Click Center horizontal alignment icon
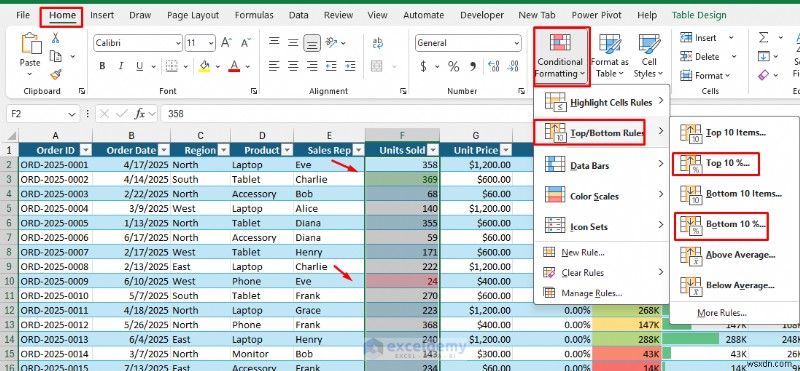Image resolution: width=800 pixels, height=371 pixels. tap(293, 66)
